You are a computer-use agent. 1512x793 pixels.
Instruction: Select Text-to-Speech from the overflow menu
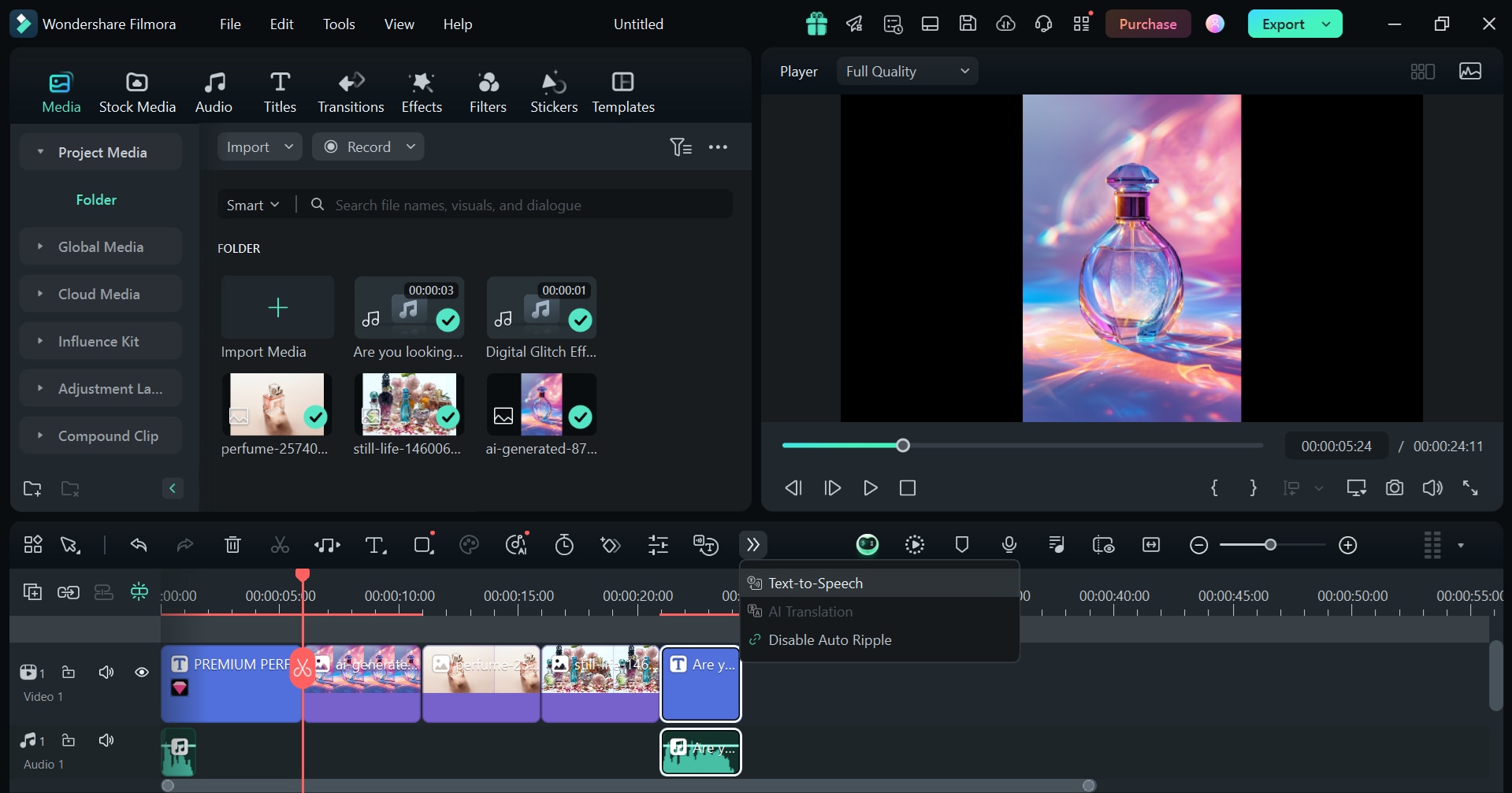click(x=879, y=584)
